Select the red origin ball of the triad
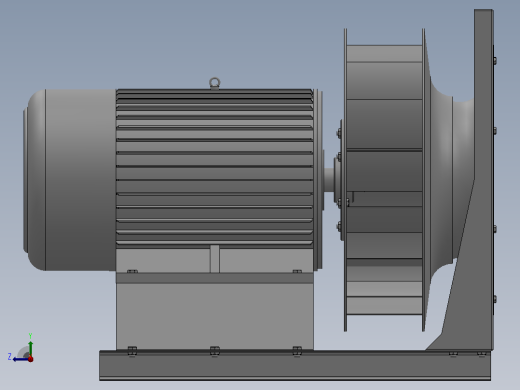Screen dimensions: 520x390 pos(31,359)
